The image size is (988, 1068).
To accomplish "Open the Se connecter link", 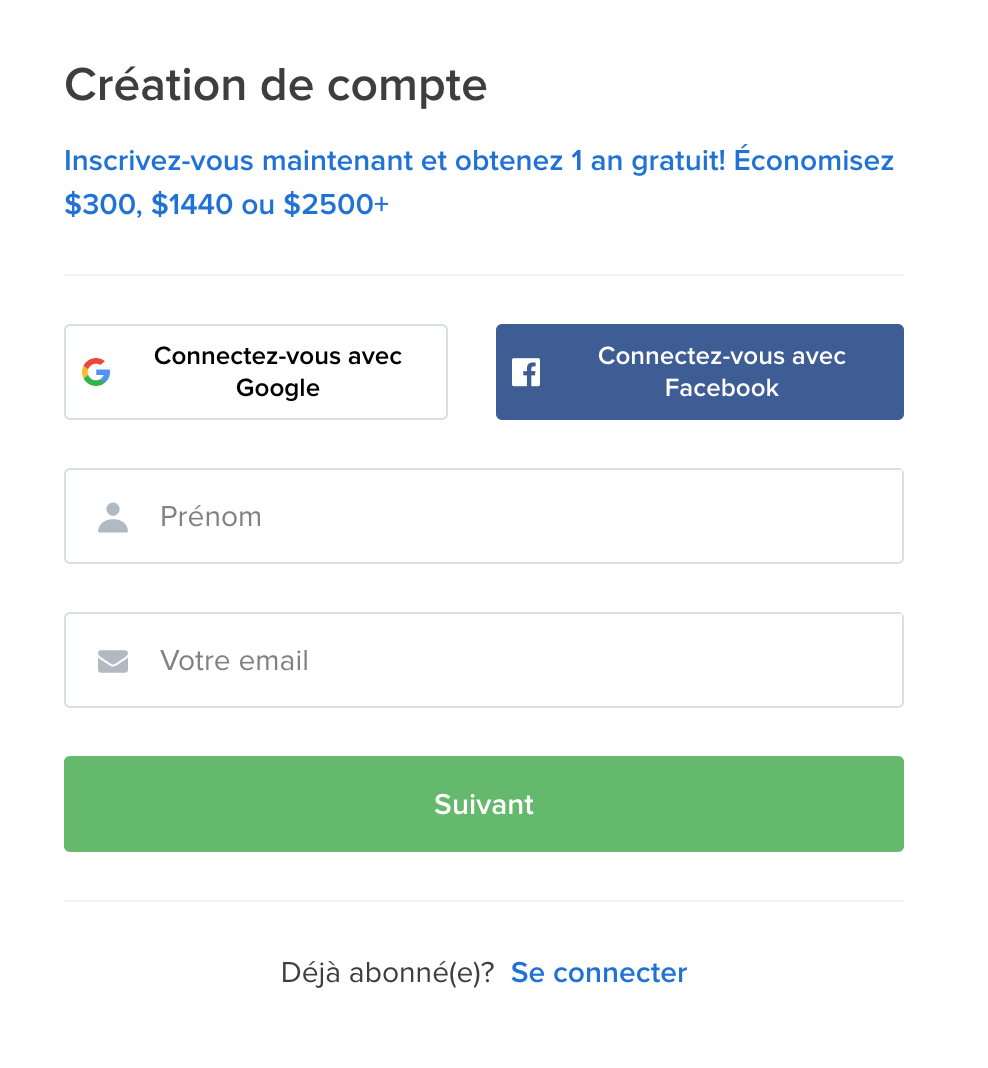I will pos(598,973).
